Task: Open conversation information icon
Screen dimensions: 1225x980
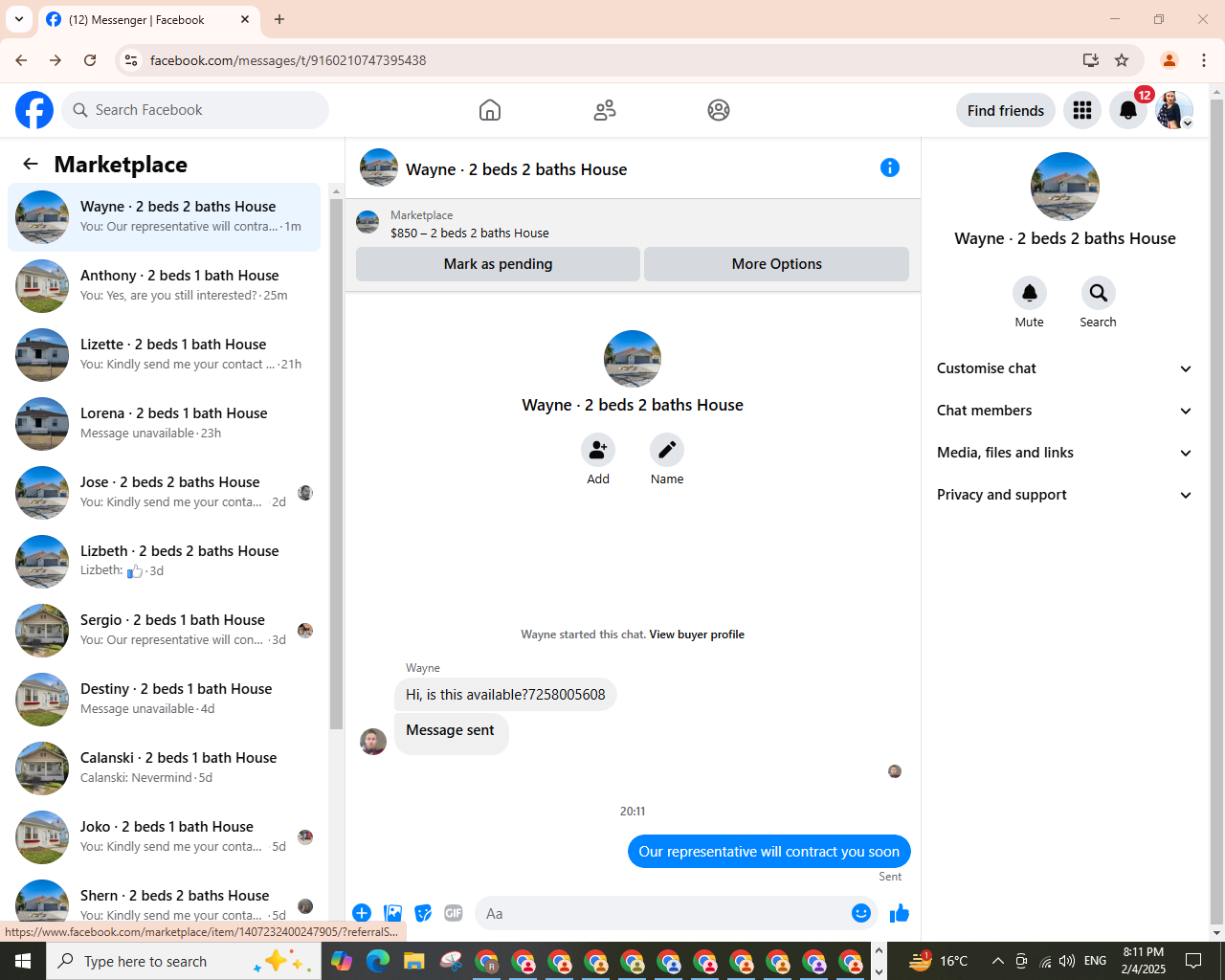Action: [x=890, y=167]
